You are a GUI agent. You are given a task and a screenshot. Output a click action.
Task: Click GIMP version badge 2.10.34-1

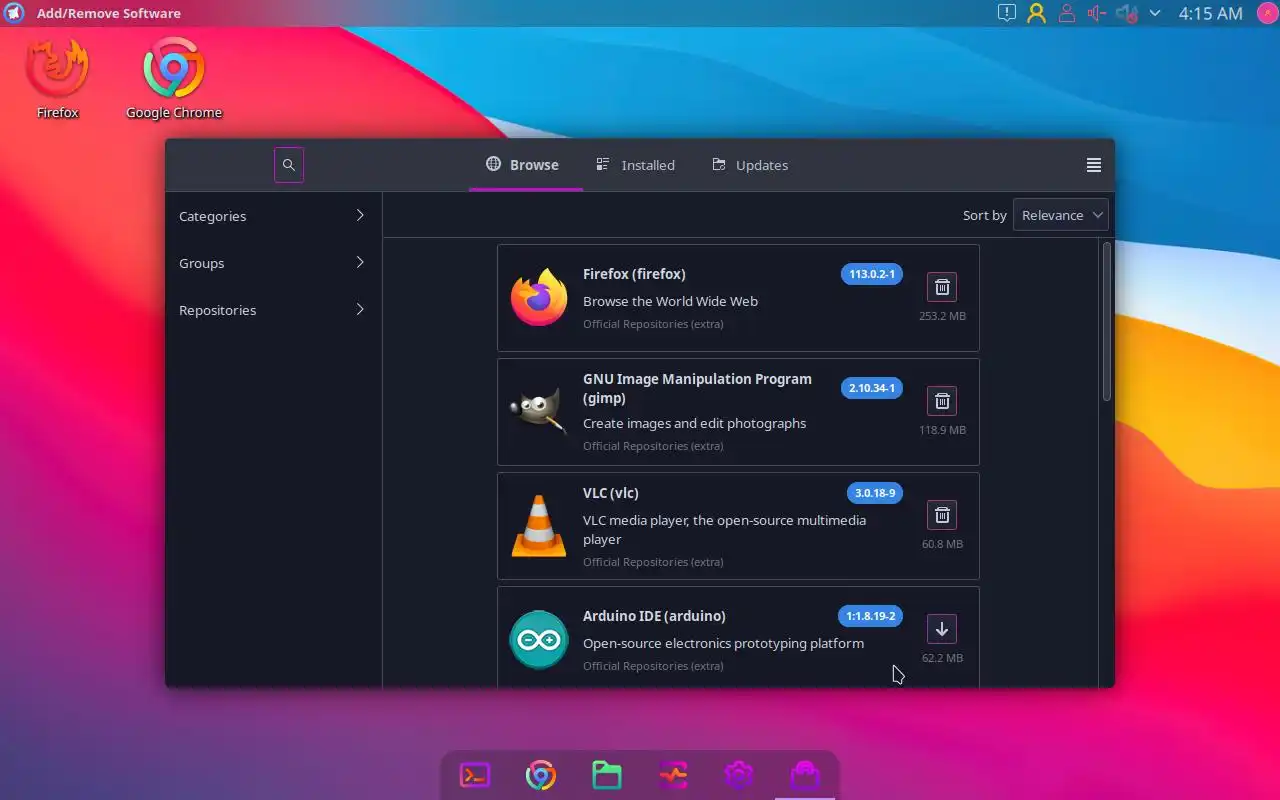point(872,388)
